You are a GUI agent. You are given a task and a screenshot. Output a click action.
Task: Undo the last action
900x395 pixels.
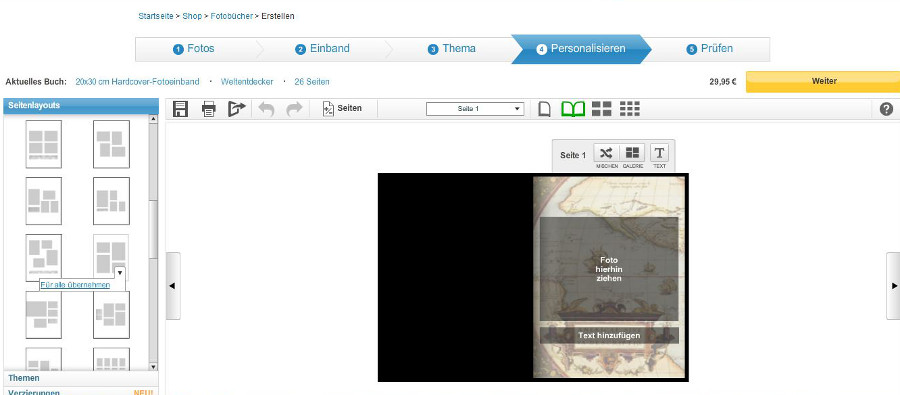(x=266, y=109)
